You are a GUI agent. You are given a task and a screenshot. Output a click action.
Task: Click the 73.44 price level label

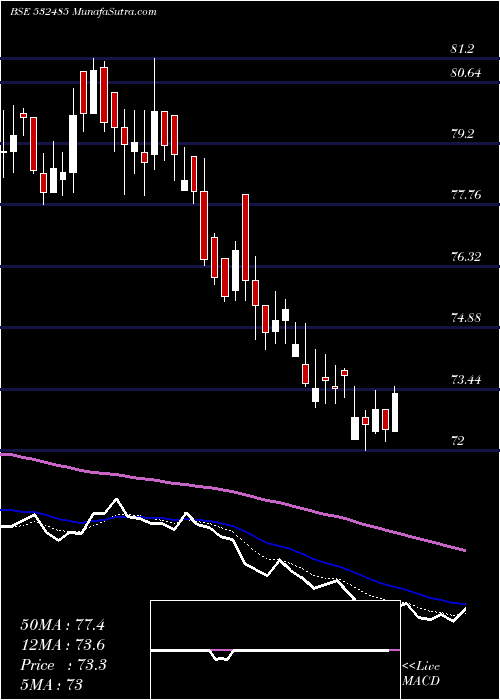466,380
